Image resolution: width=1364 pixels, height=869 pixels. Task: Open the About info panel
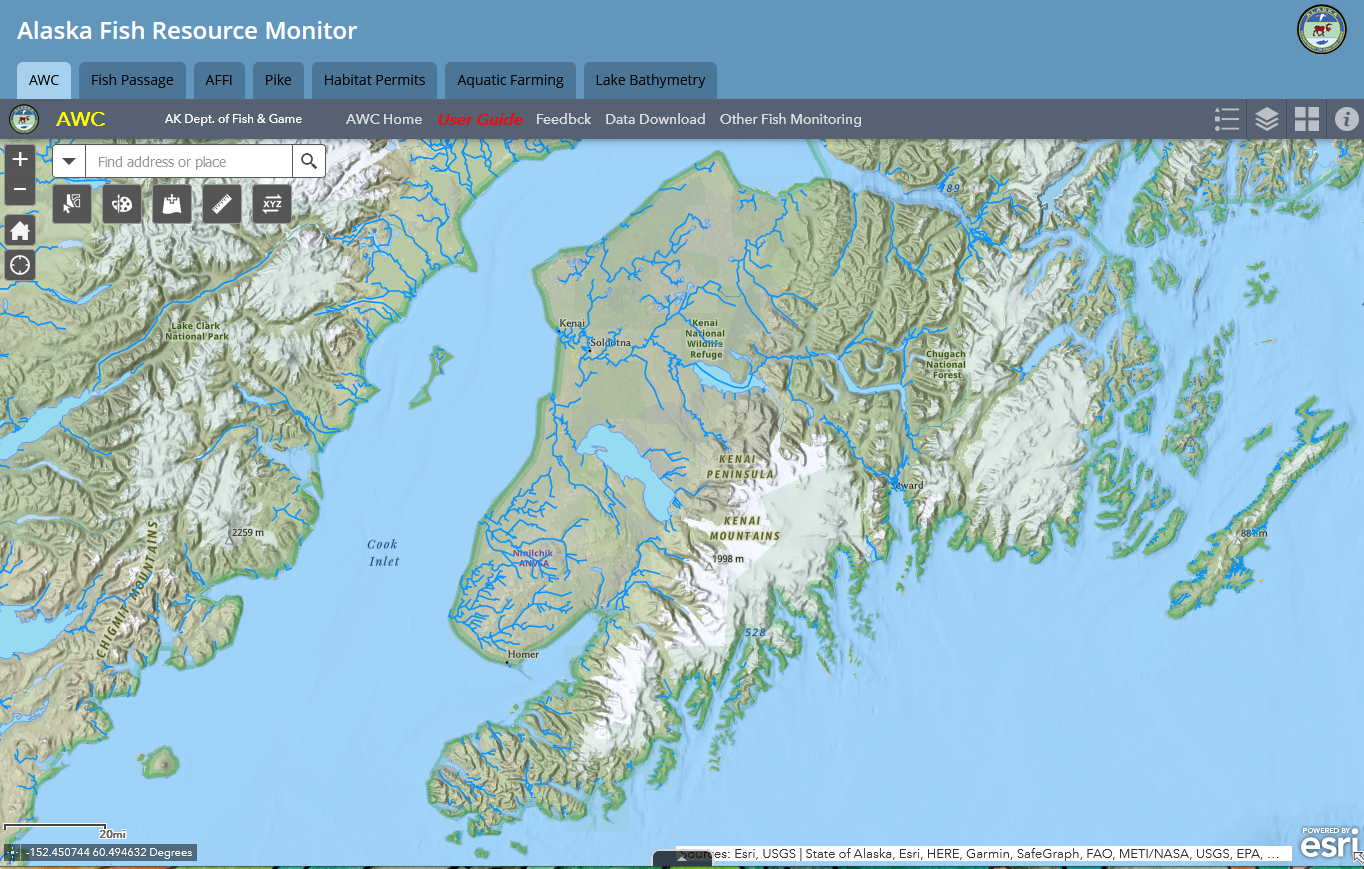1346,119
